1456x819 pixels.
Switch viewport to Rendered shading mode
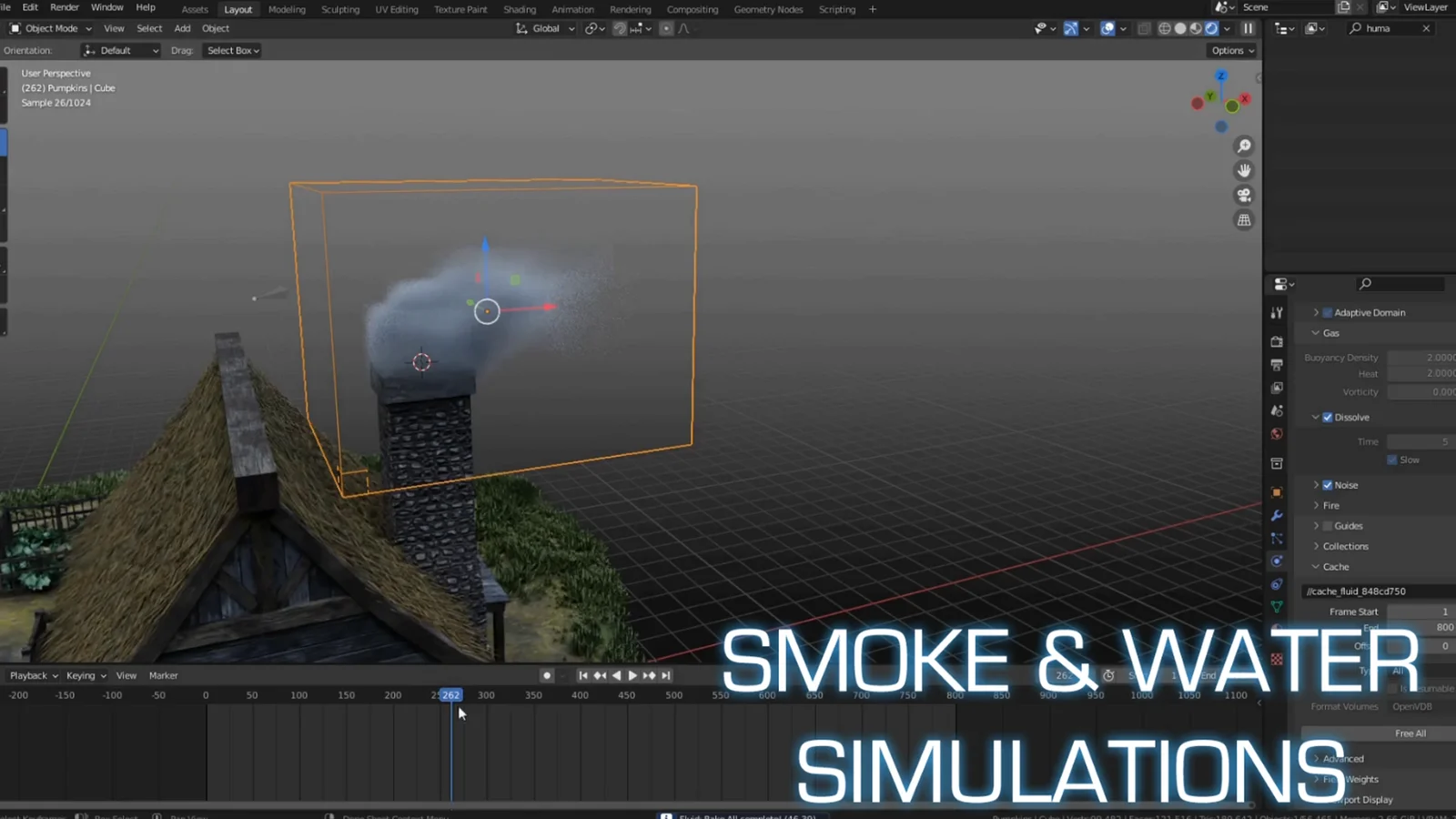[1211, 28]
